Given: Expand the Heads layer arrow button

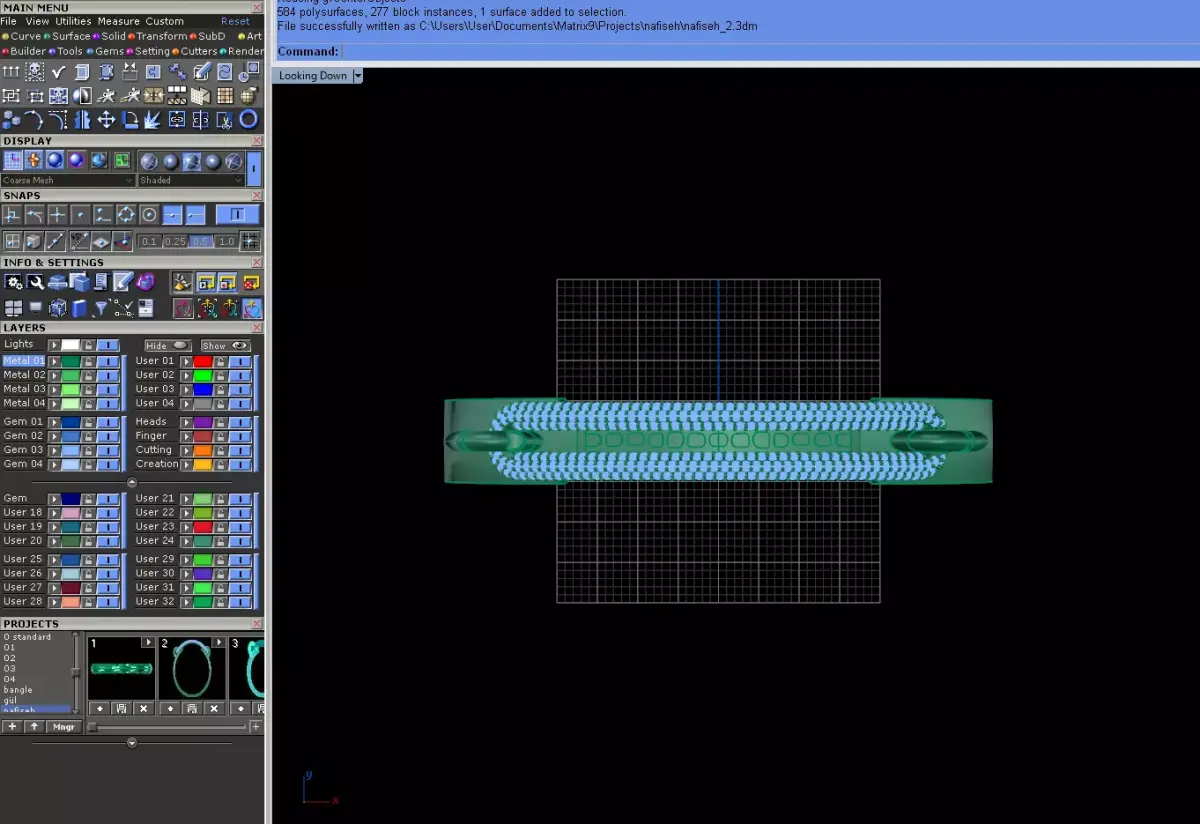Looking at the screenshot, I should (x=186, y=421).
